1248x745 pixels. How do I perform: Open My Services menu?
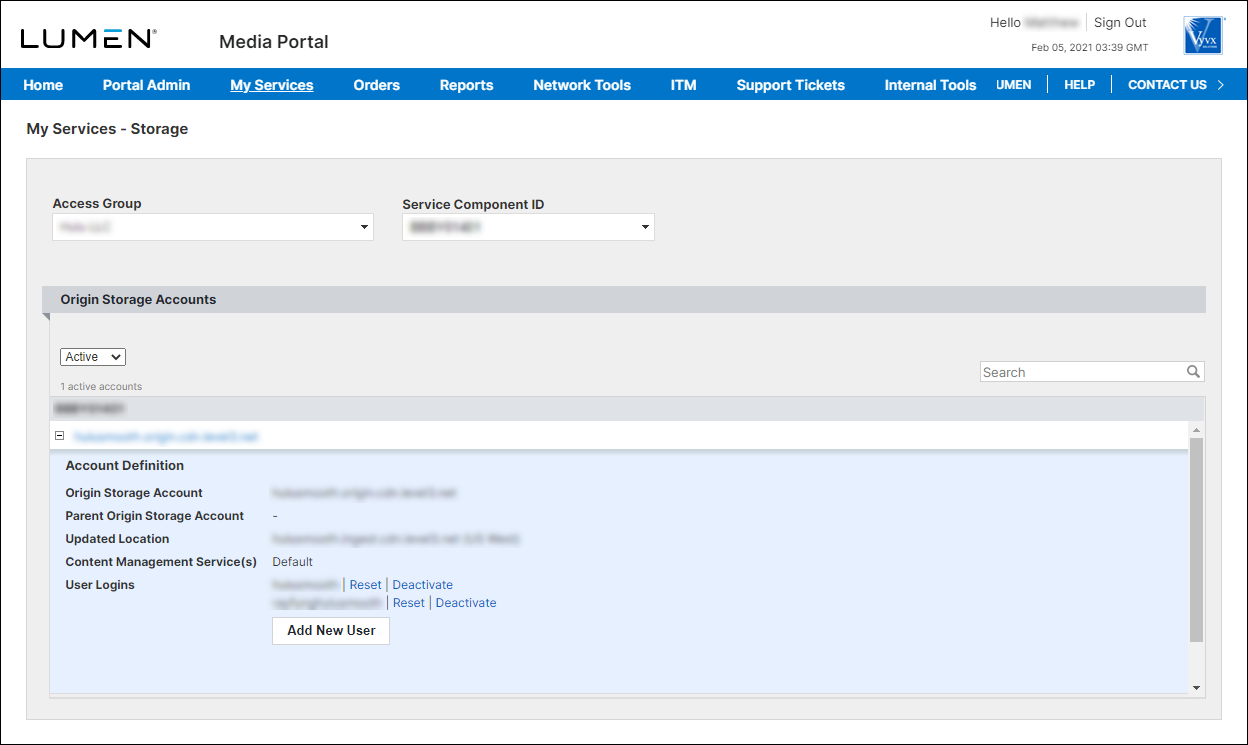click(x=272, y=85)
